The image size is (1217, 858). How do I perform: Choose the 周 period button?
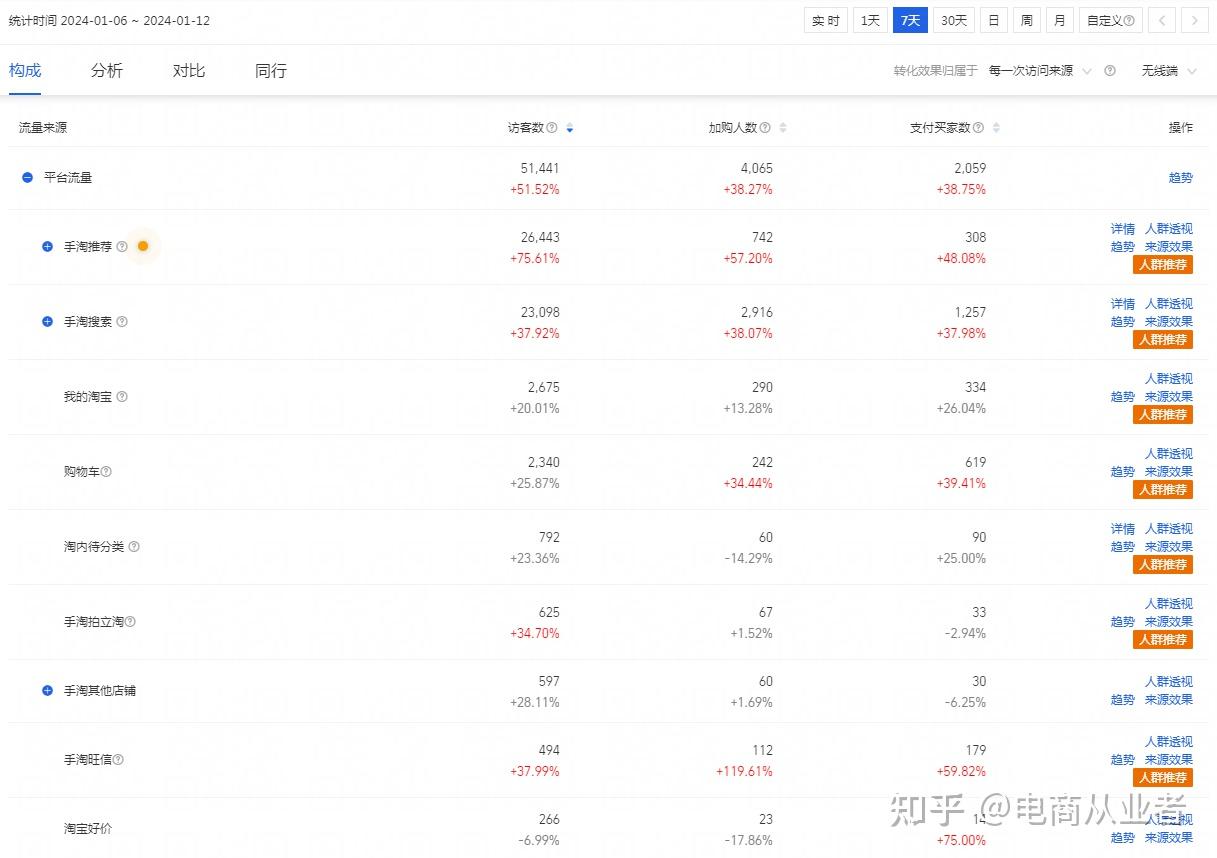click(x=1026, y=20)
